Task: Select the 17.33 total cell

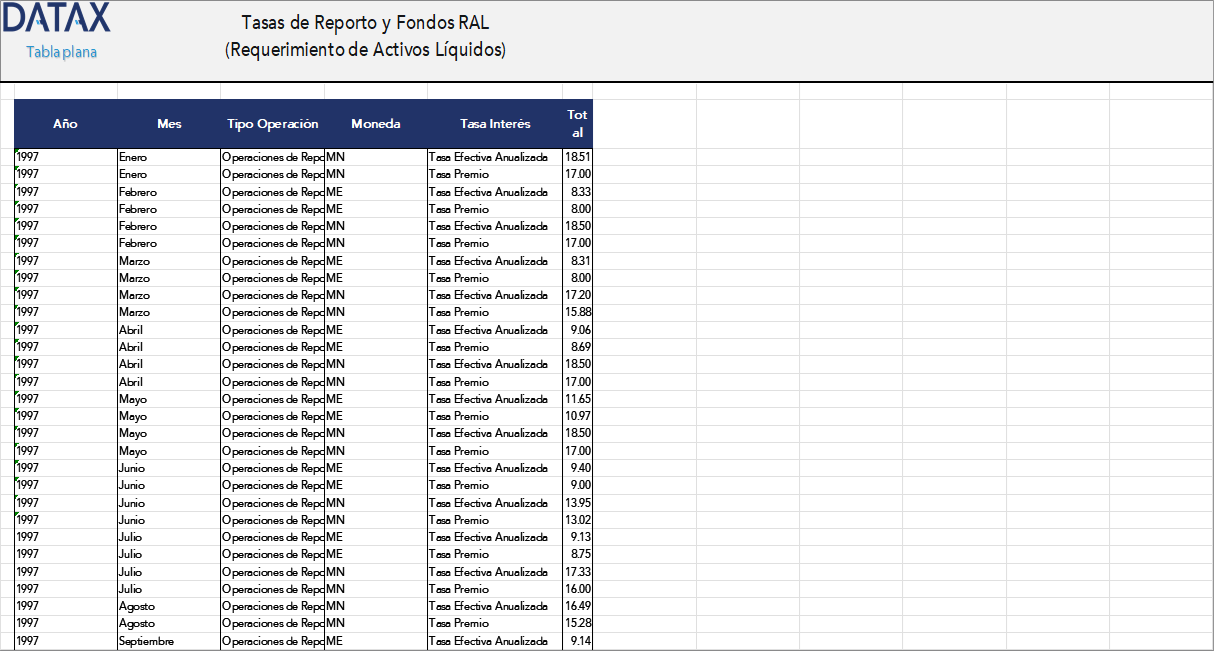Action: (x=577, y=572)
